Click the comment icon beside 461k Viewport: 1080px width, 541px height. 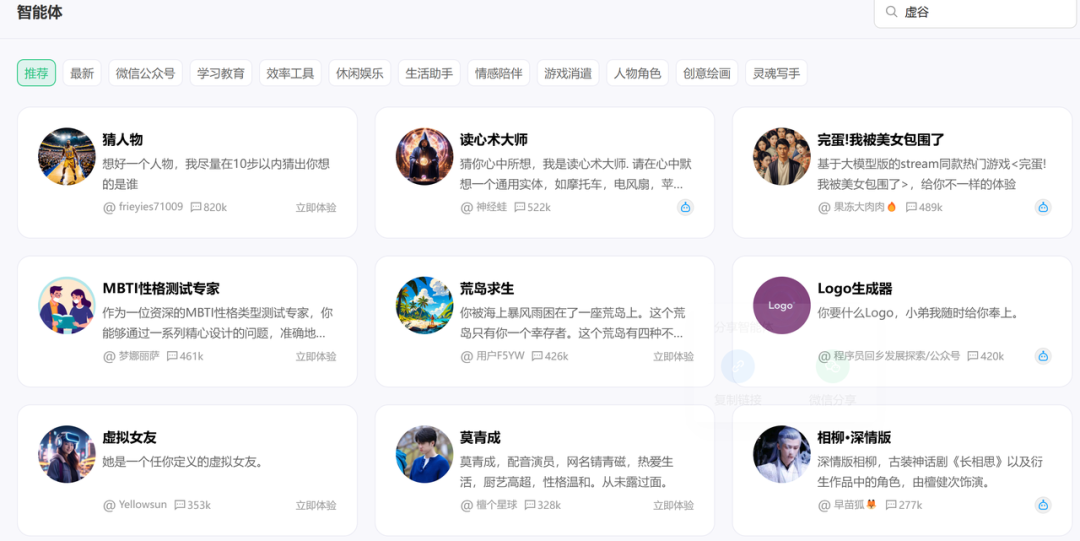click(172, 356)
